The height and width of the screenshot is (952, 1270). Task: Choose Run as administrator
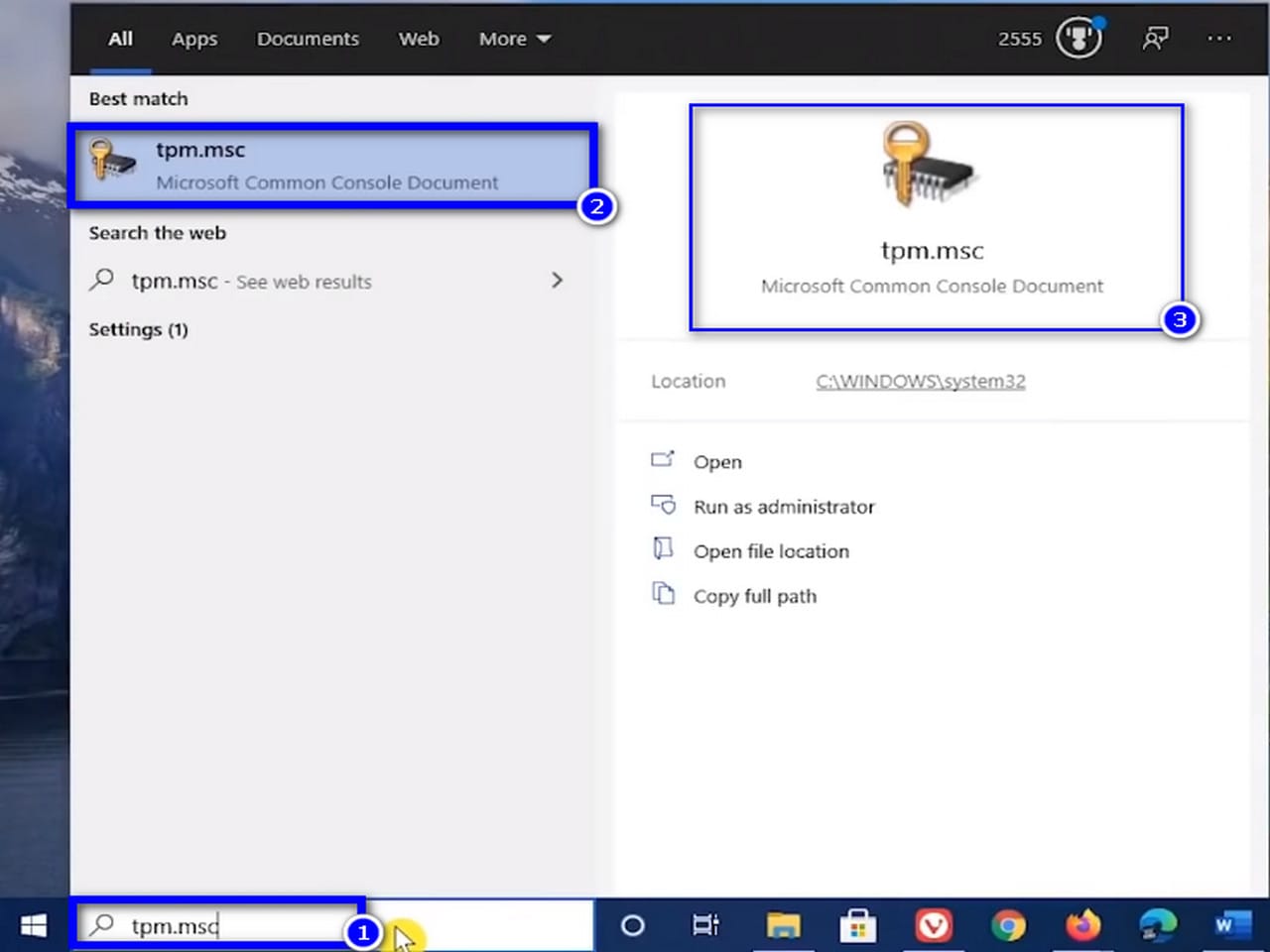784,507
